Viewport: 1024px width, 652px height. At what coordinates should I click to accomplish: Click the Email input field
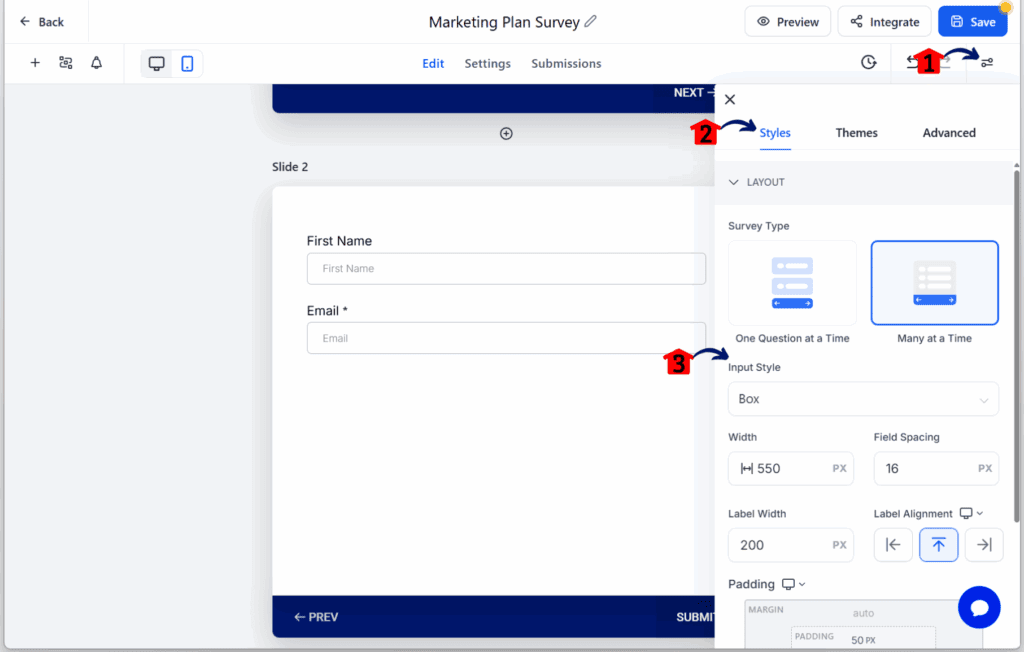[506, 338]
